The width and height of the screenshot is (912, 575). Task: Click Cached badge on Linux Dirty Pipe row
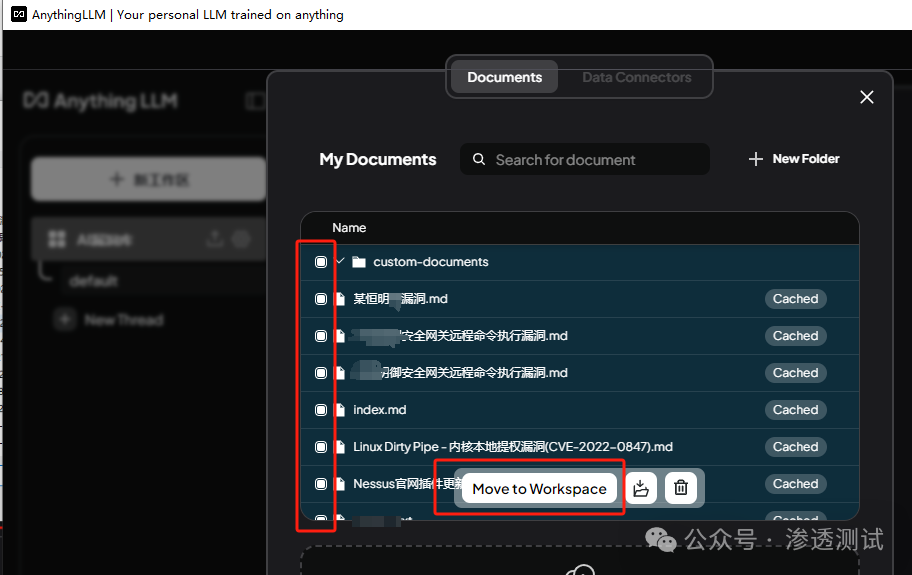(795, 447)
